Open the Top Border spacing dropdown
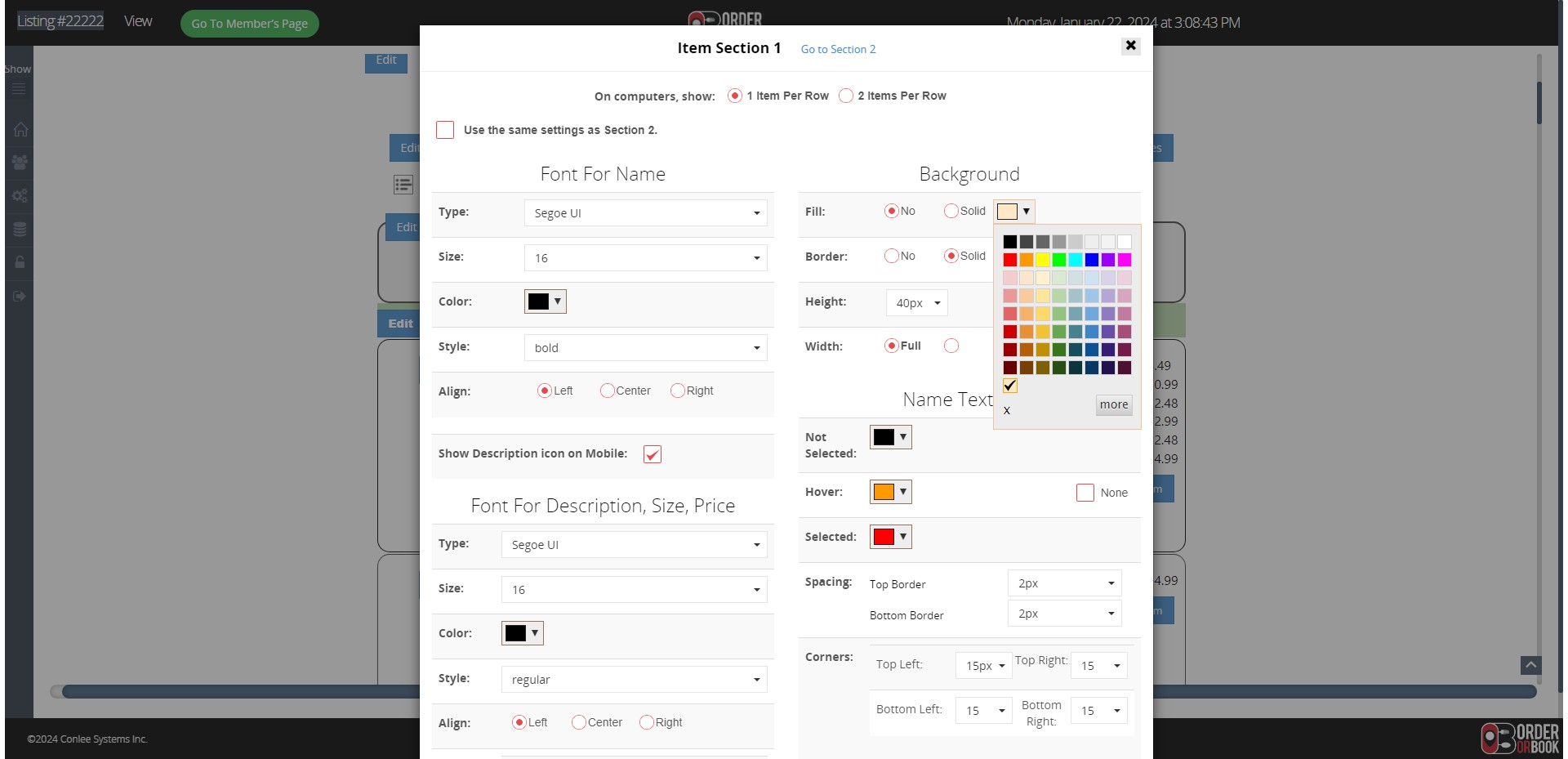The width and height of the screenshot is (1568, 759). [x=1065, y=583]
